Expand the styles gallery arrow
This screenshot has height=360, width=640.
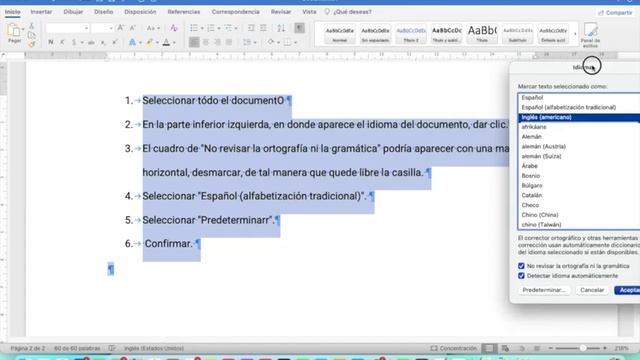pyautogui.click(x=575, y=34)
